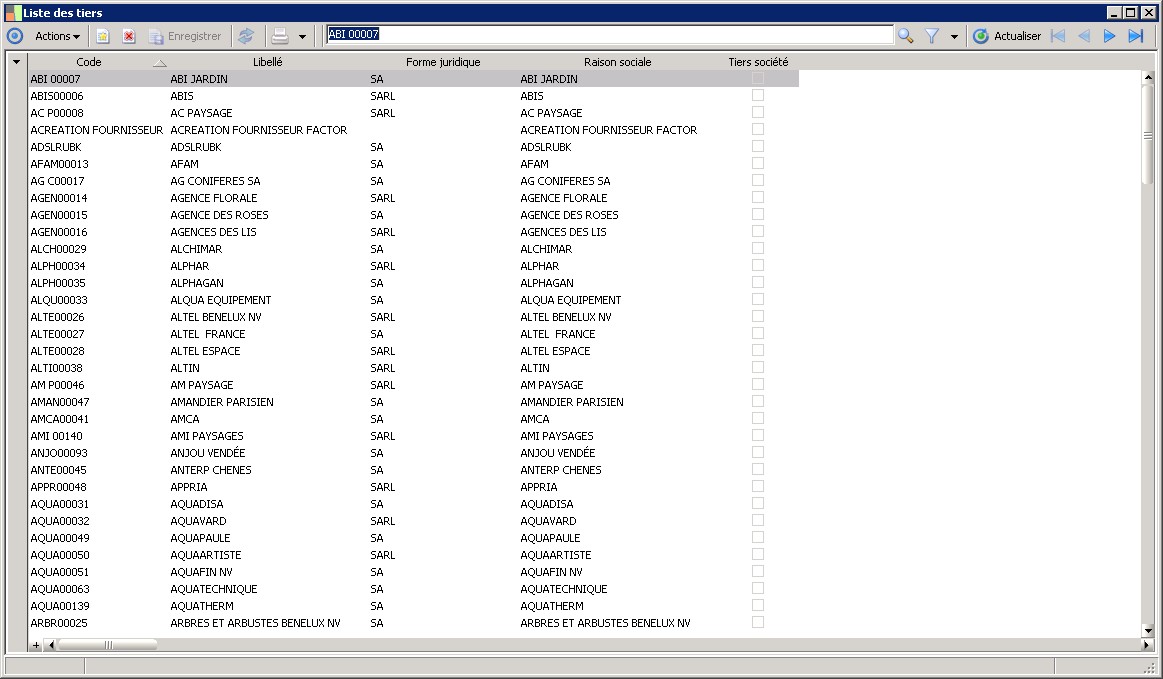Click Libellé cell ALQUA EQUIPEMENT
This screenshot has width=1163, height=679.
click(221, 300)
